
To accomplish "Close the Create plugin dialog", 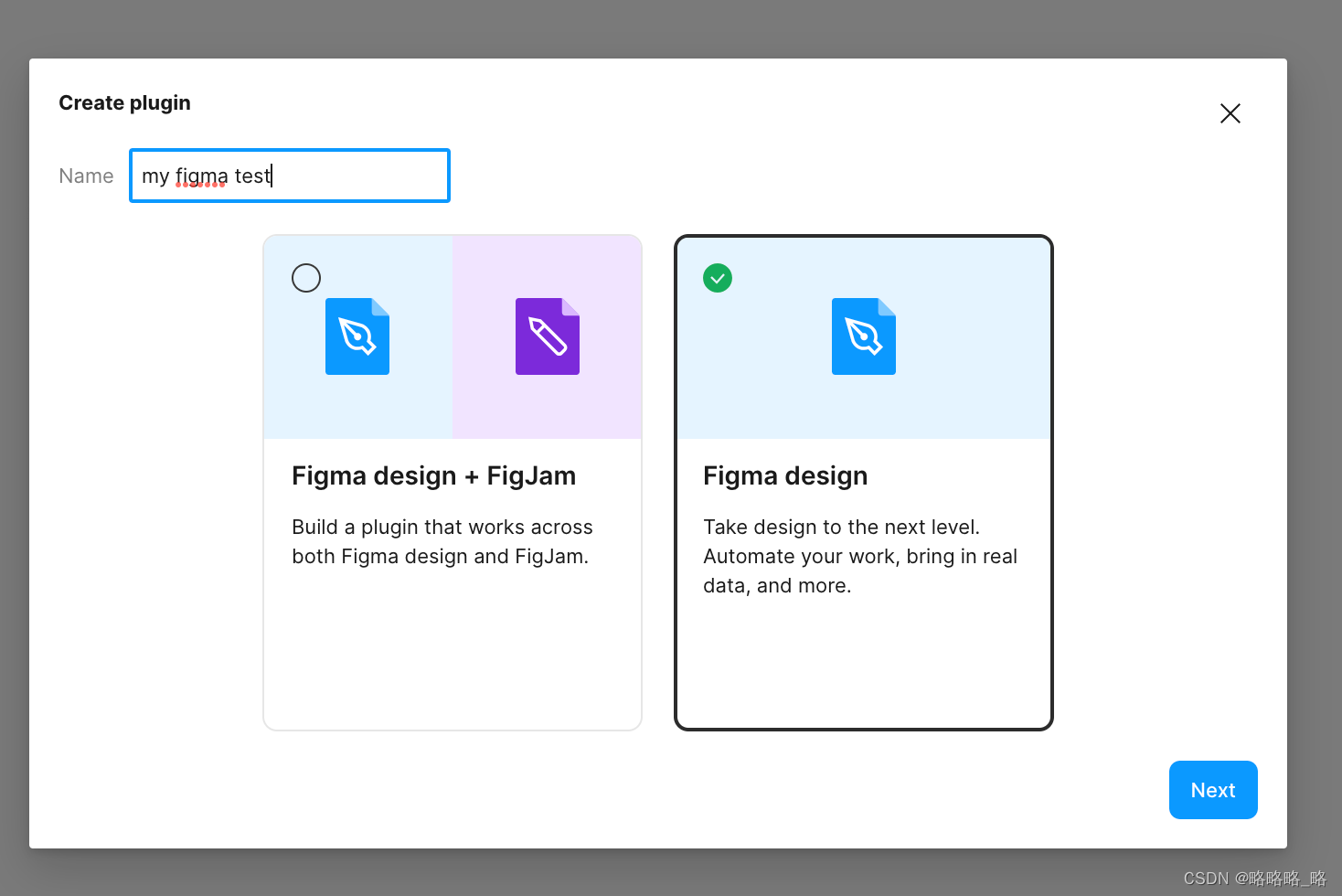I will coord(1230,113).
